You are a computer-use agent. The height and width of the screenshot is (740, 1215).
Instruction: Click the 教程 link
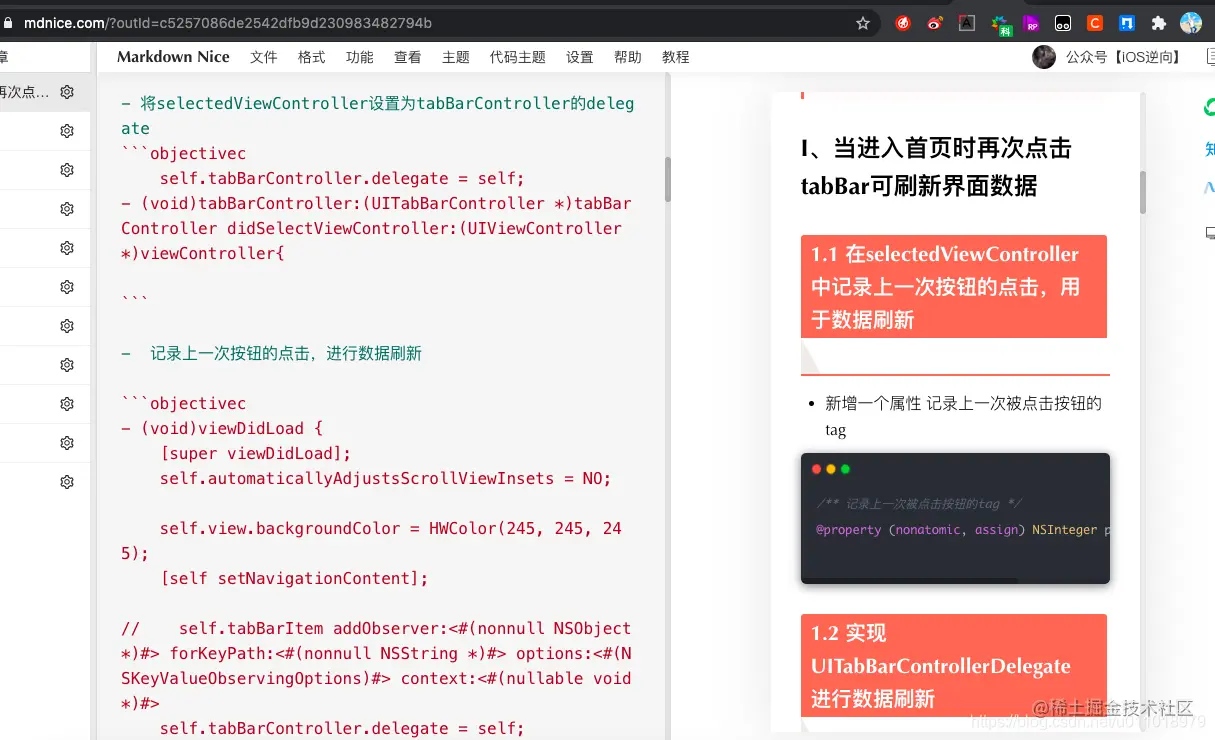pos(675,57)
